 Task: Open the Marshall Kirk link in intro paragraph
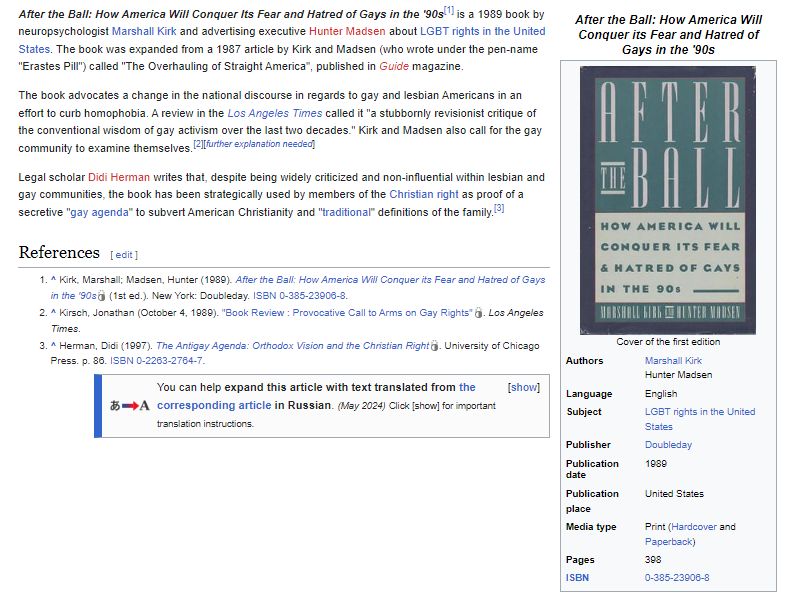pyautogui.click(x=144, y=31)
